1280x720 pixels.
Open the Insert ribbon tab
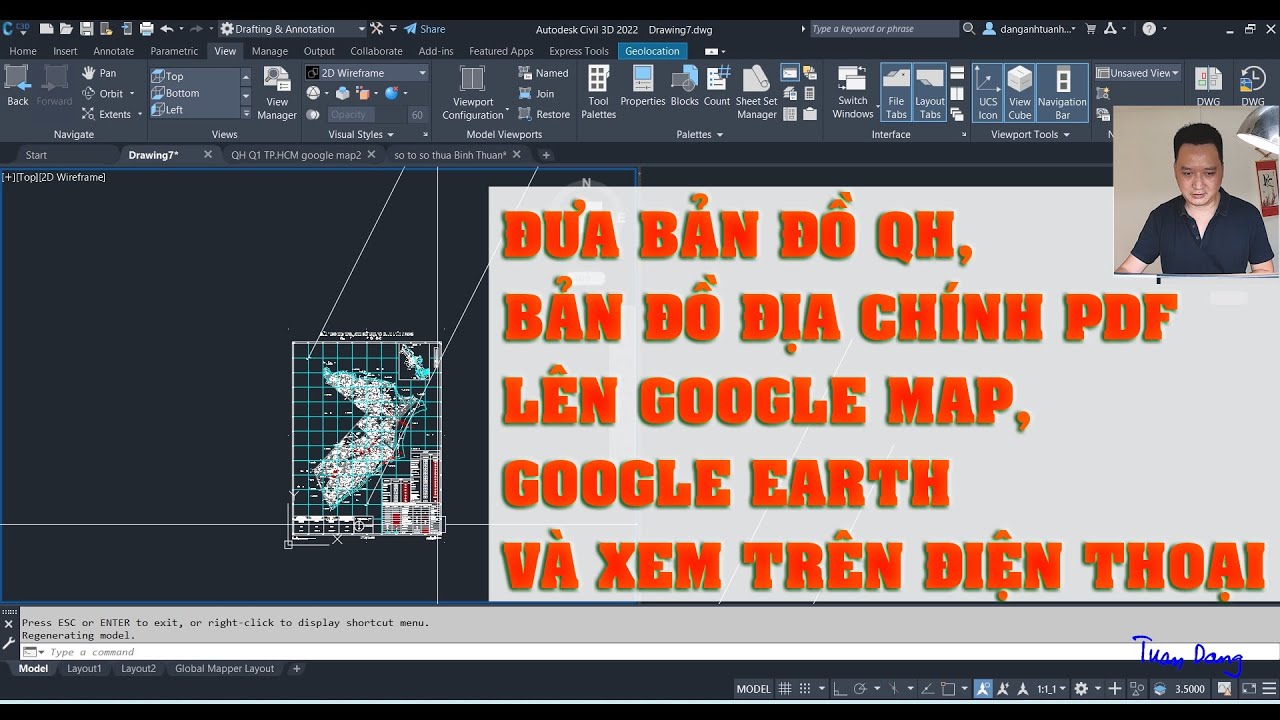pos(65,51)
